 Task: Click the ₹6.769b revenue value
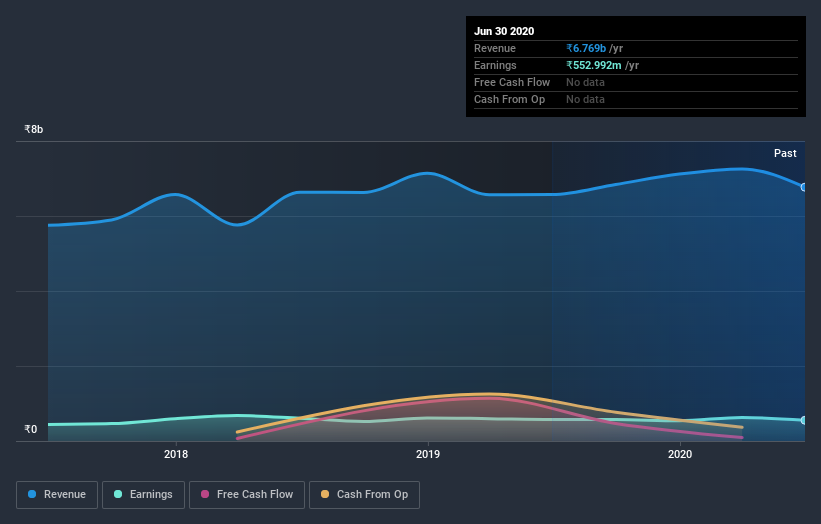click(586, 48)
